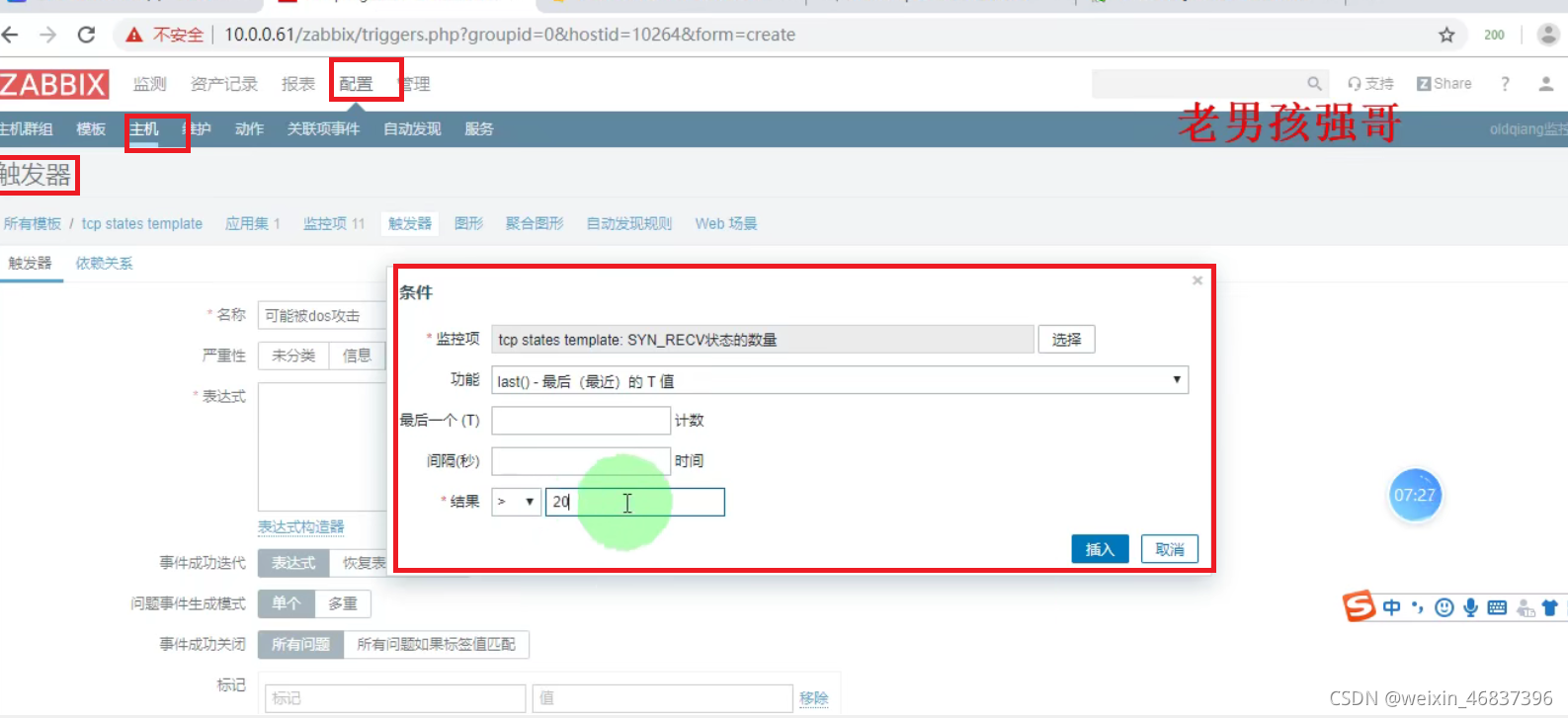
Task: Click the 结果 value field containing 20
Action: click(635, 502)
